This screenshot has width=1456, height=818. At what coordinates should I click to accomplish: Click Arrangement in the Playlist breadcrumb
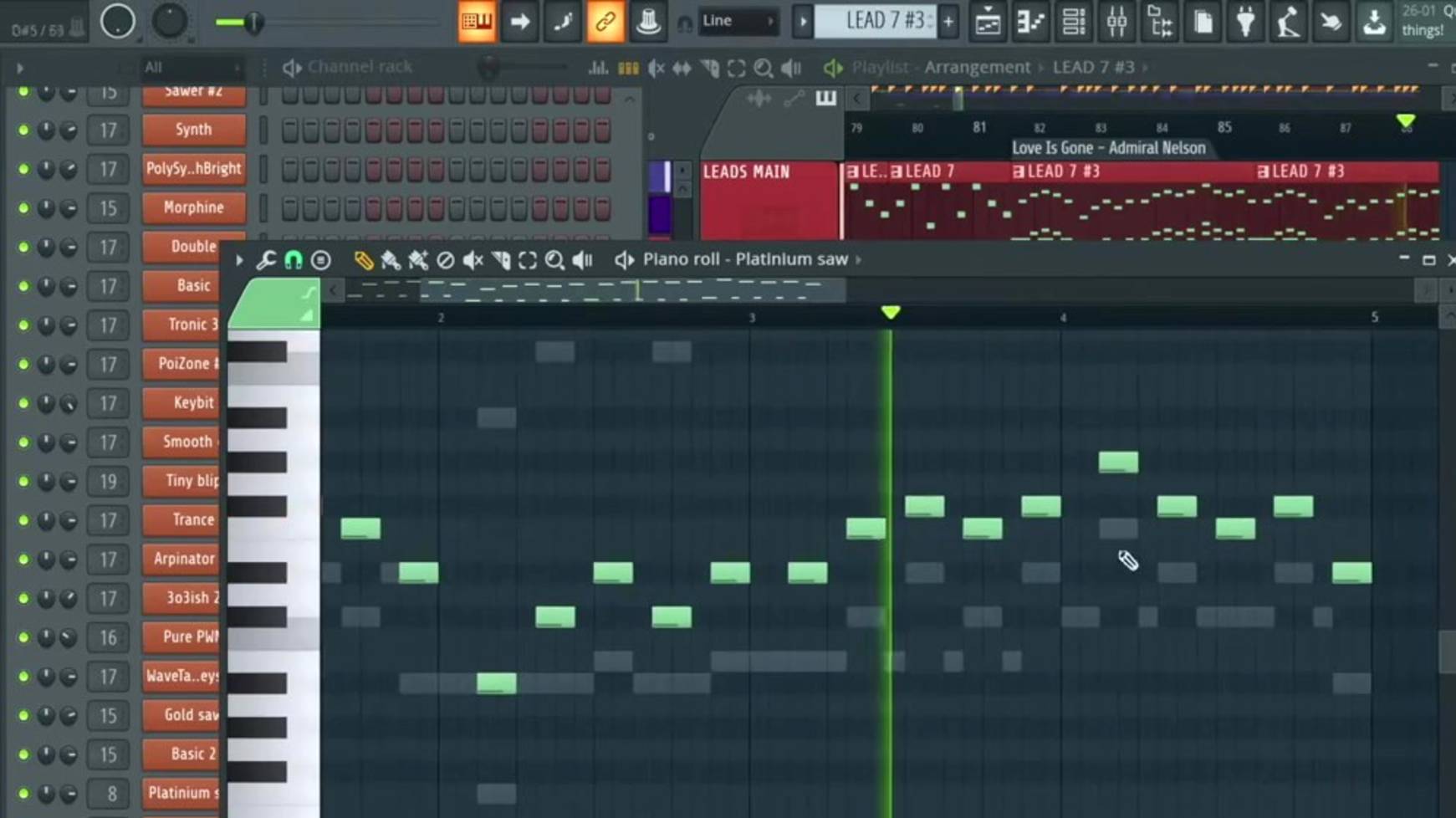(977, 67)
